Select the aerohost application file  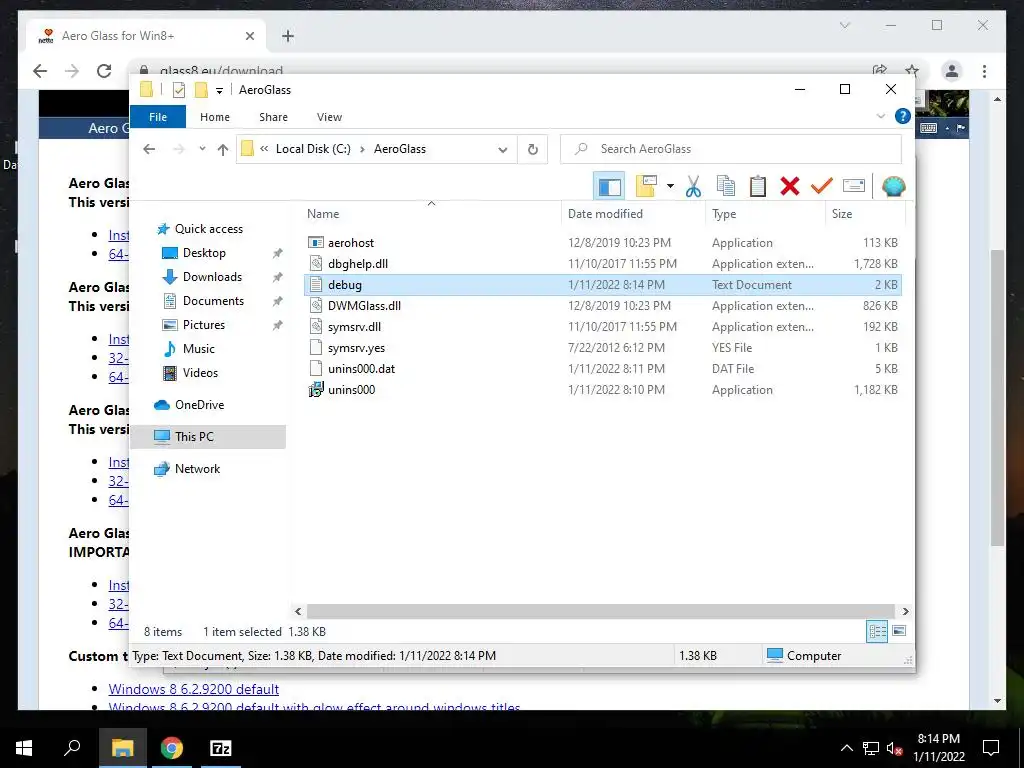(602, 243)
